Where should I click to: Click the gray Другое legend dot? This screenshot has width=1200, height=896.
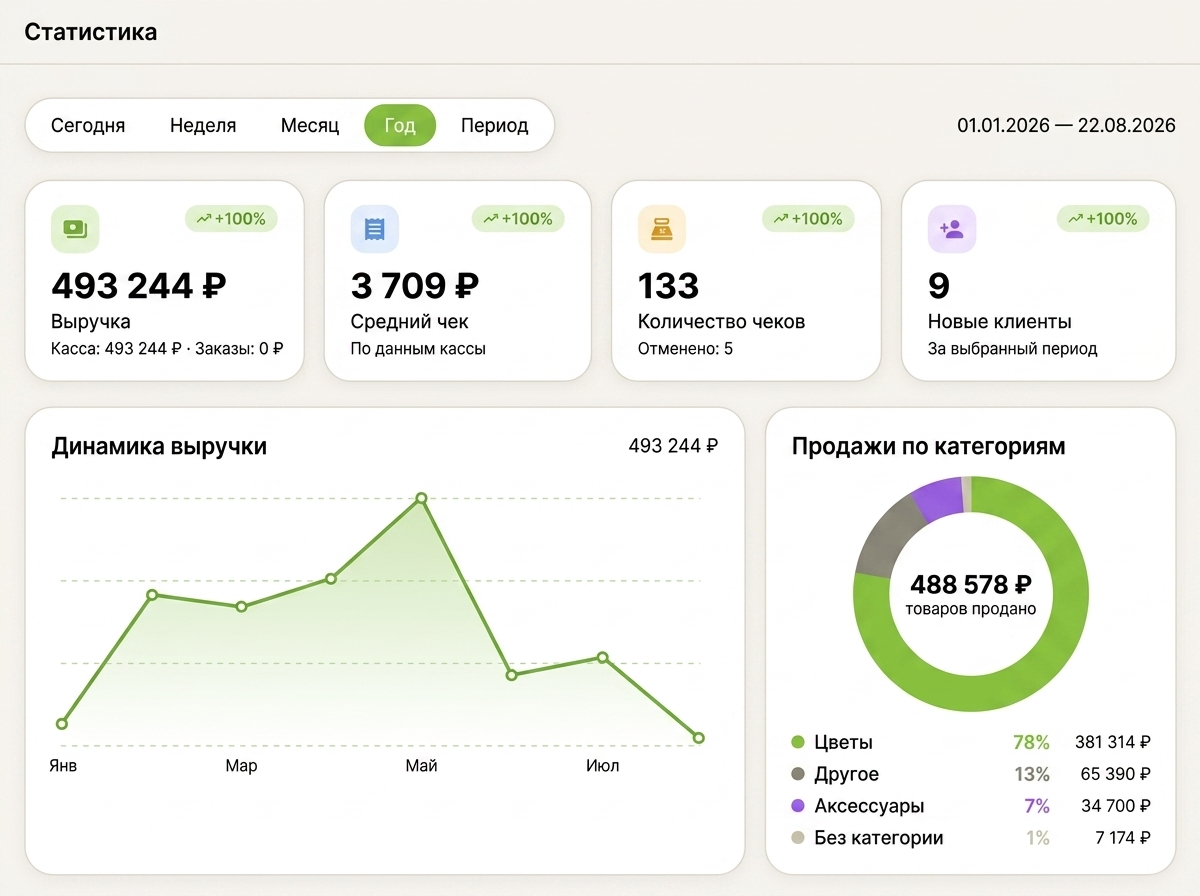[x=798, y=774]
